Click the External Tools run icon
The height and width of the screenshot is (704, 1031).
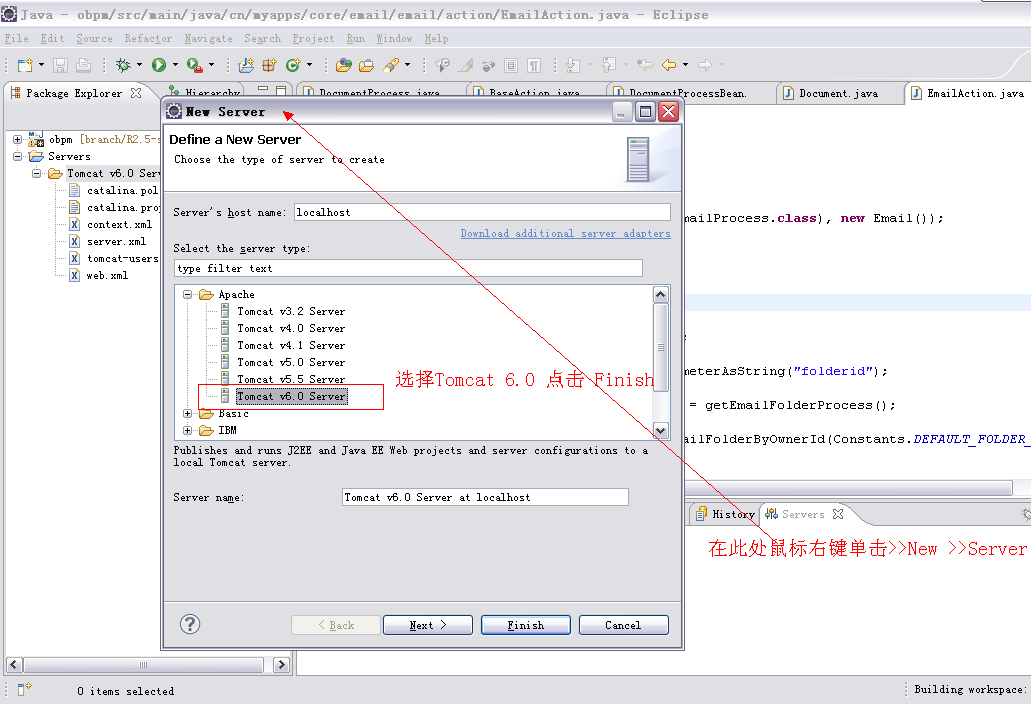tap(195, 65)
